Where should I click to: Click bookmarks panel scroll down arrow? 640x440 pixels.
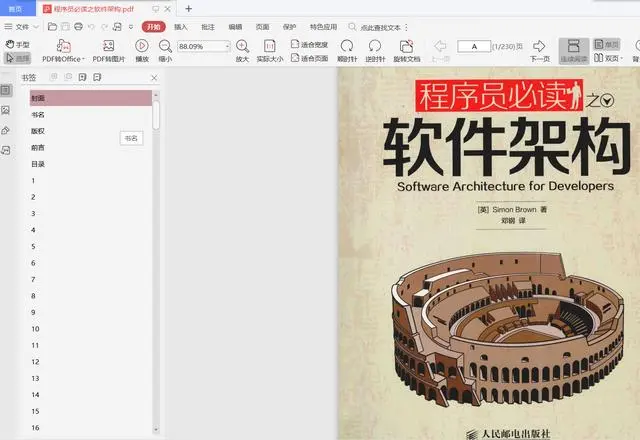tap(156, 429)
